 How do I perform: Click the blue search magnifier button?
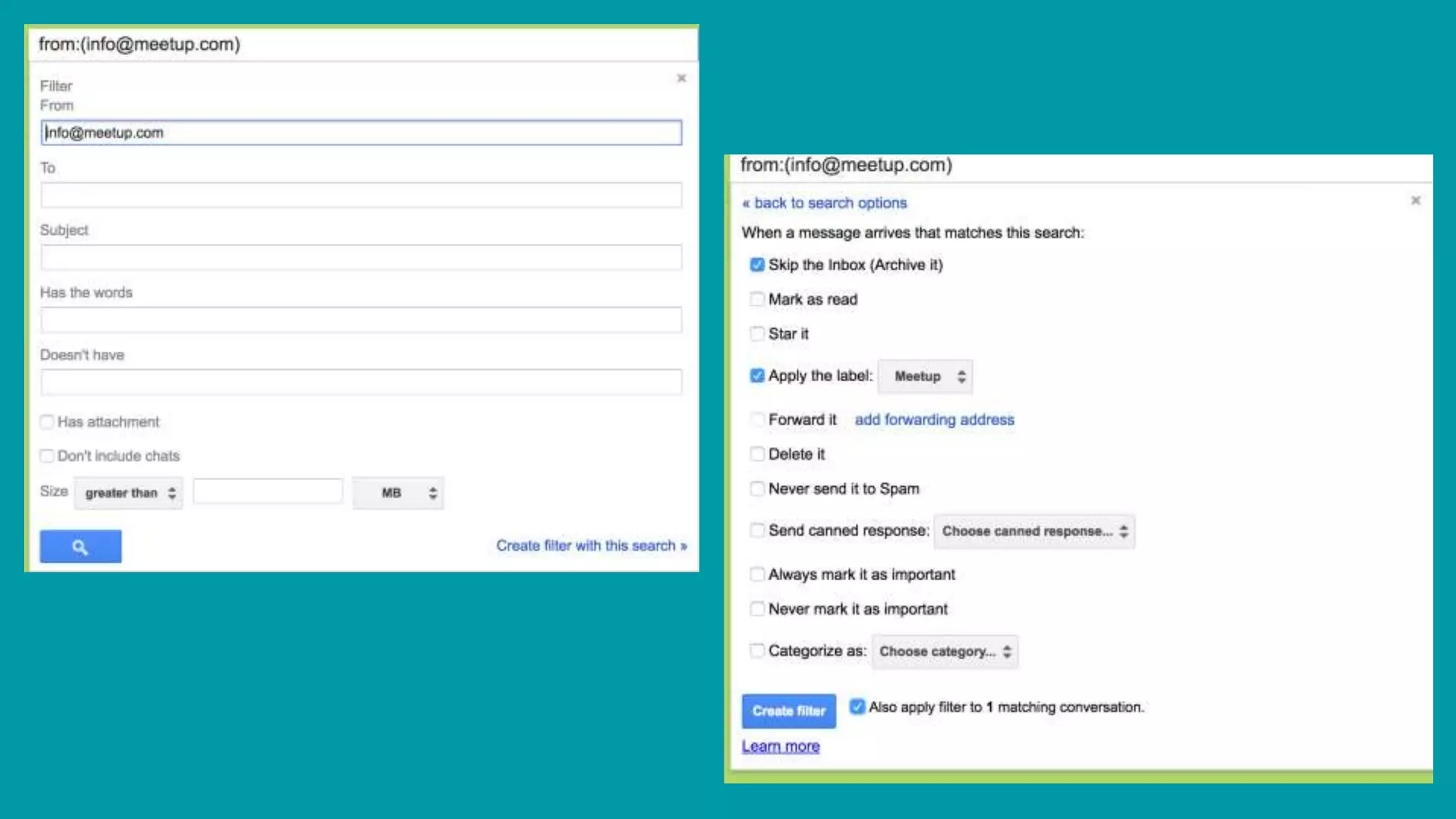[80, 546]
